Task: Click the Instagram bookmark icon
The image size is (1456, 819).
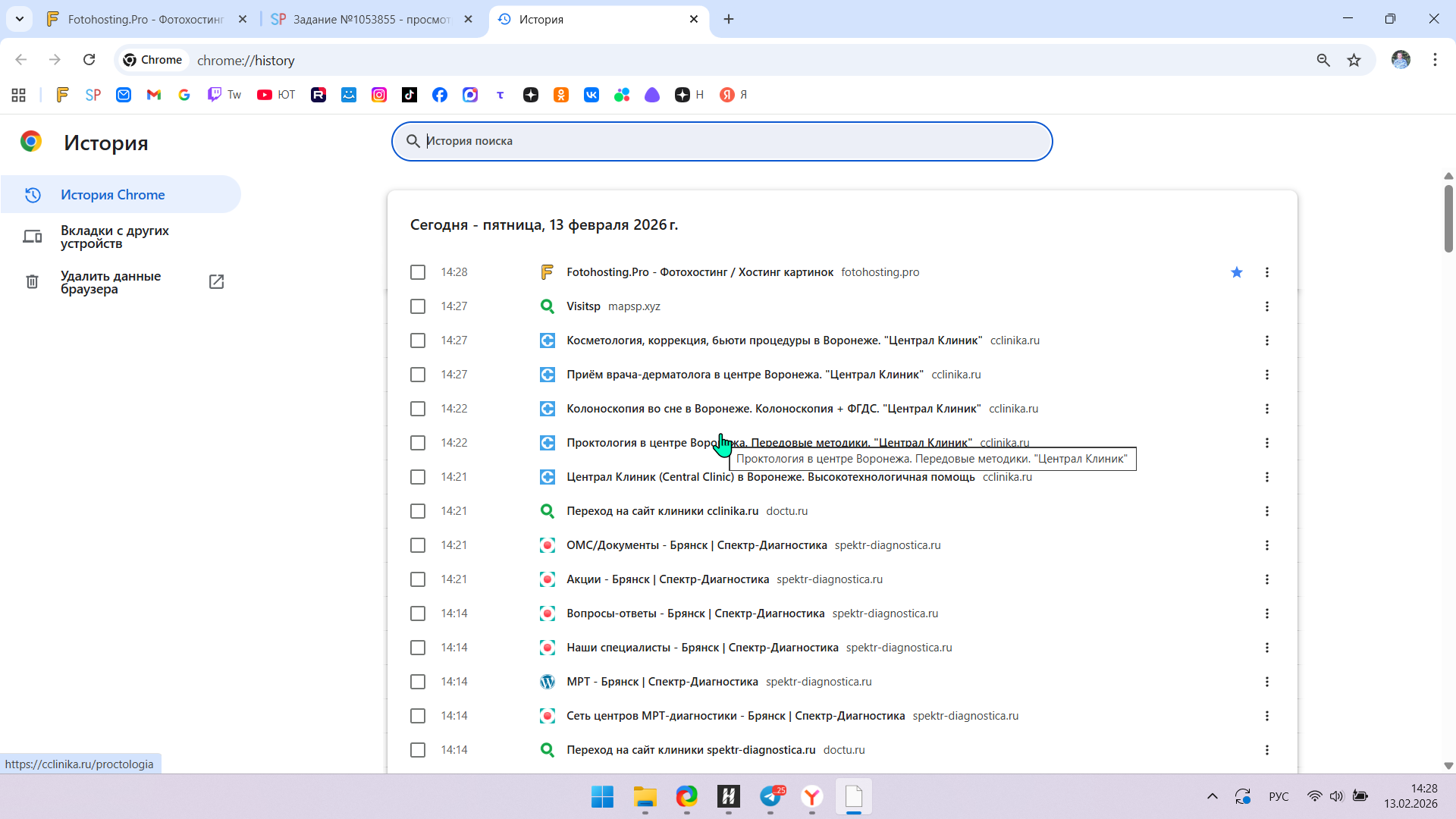Action: click(379, 95)
